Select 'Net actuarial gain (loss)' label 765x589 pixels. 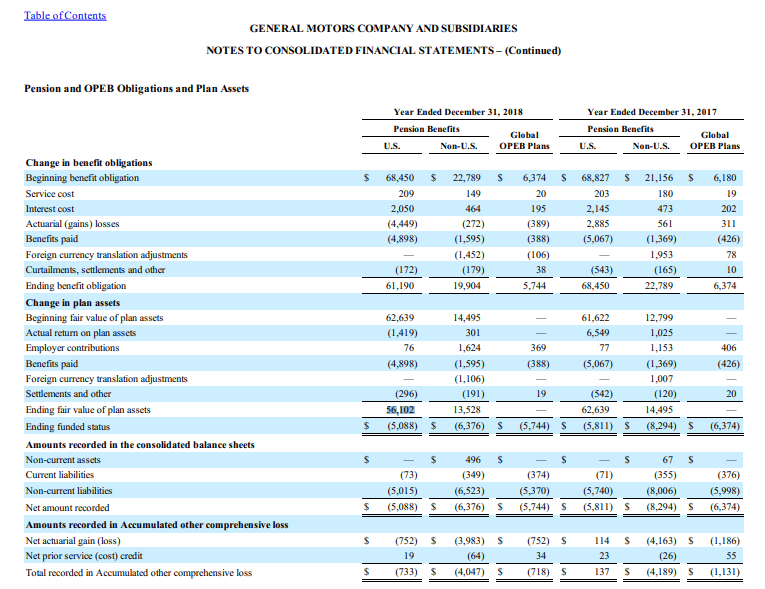click(x=73, y=541)
